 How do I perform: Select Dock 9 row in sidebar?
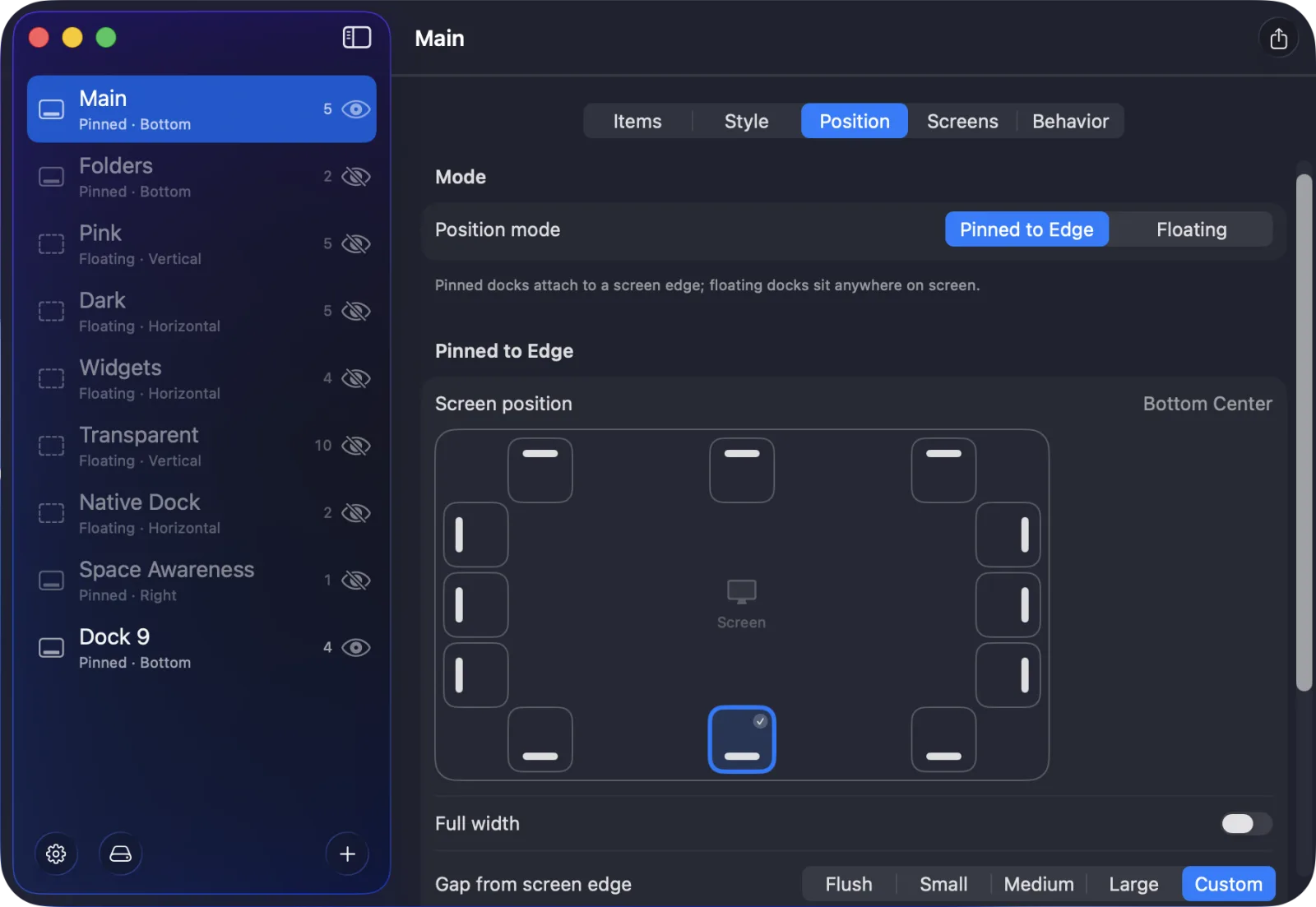coord(202,648)
